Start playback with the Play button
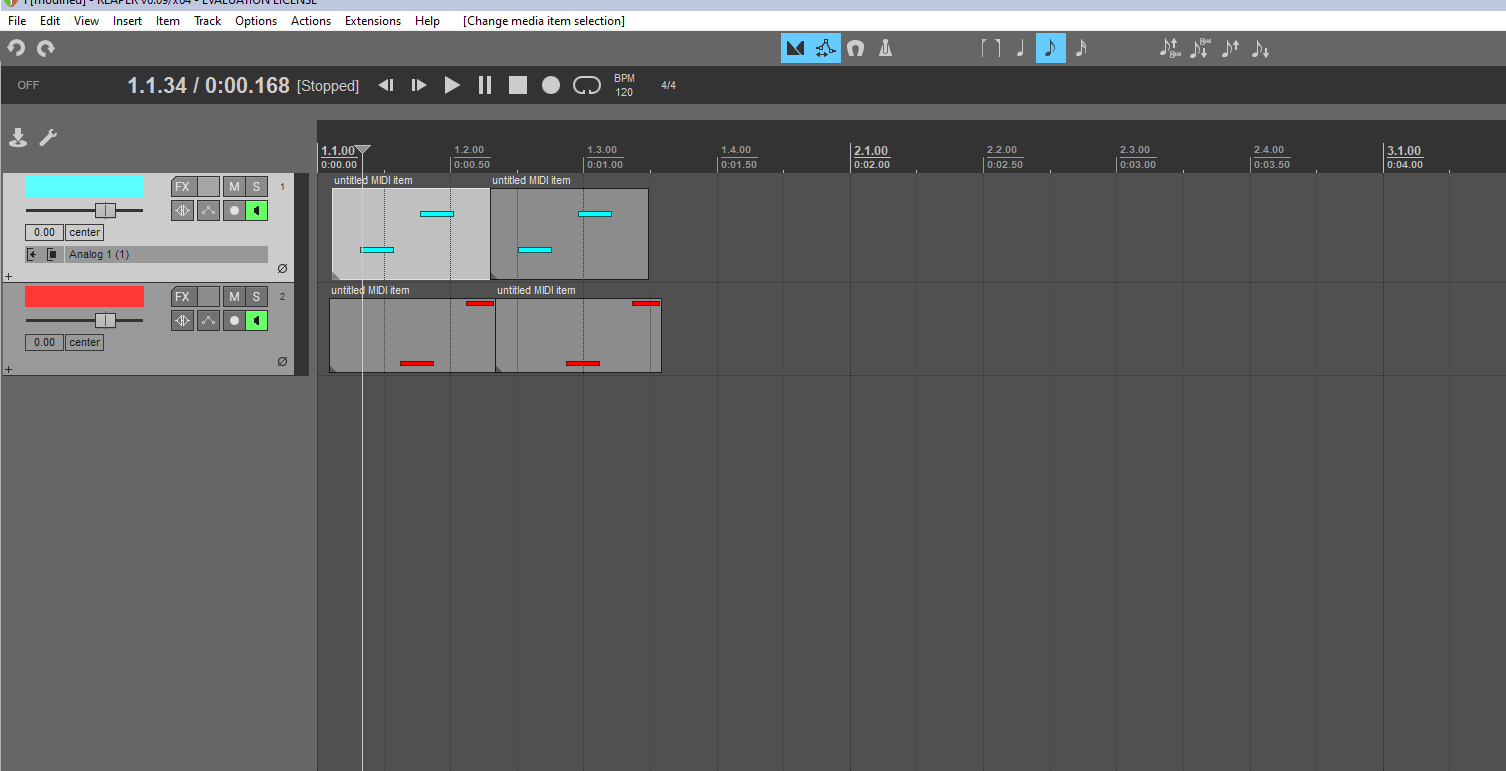Image resolution: width=1506 pixels, height=771 pixels. point(452,86)
